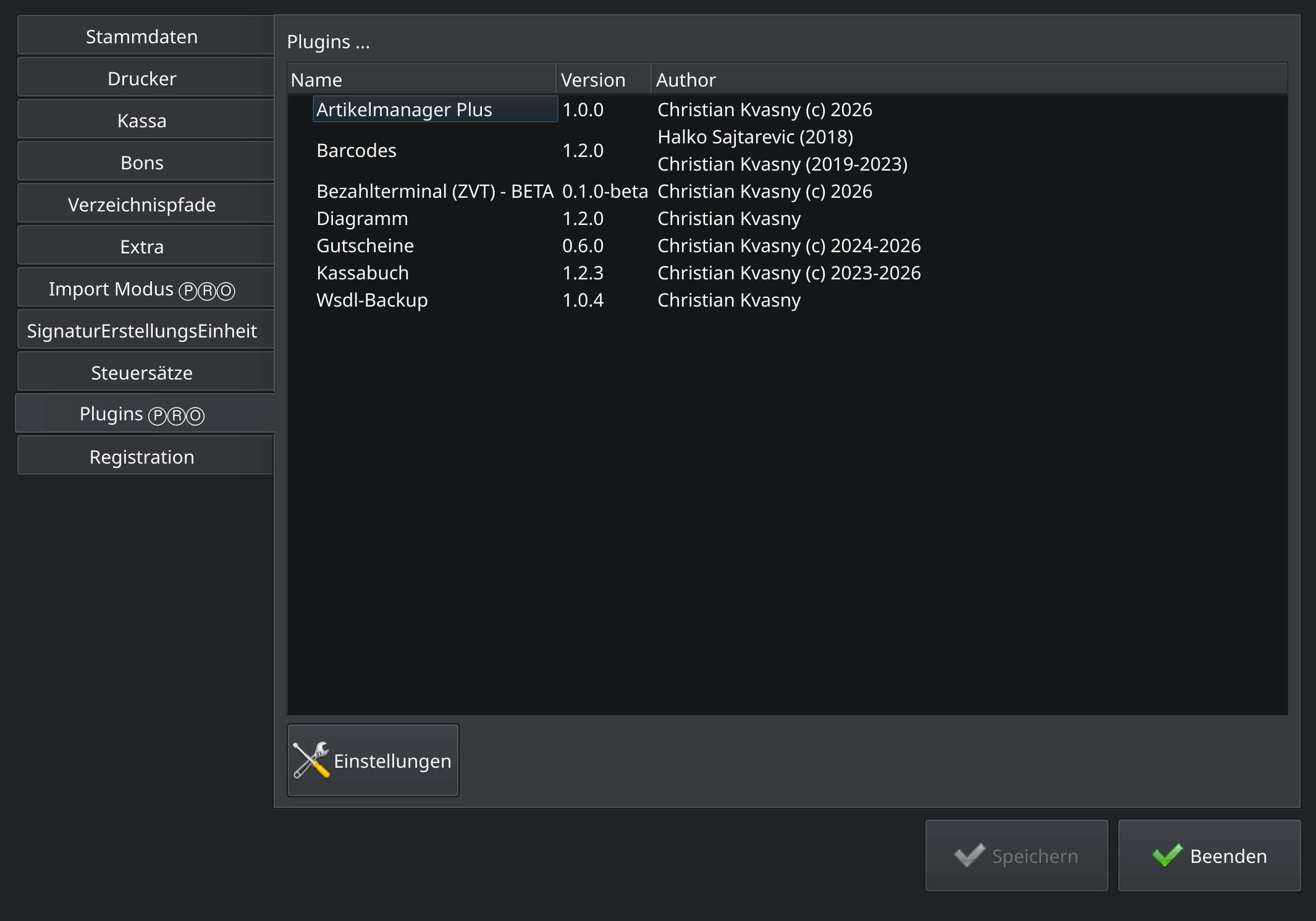This screenshot has width=1316, height=921.
Task: Sort plugins by the Name column header
Action: click(x=422, y=79)
